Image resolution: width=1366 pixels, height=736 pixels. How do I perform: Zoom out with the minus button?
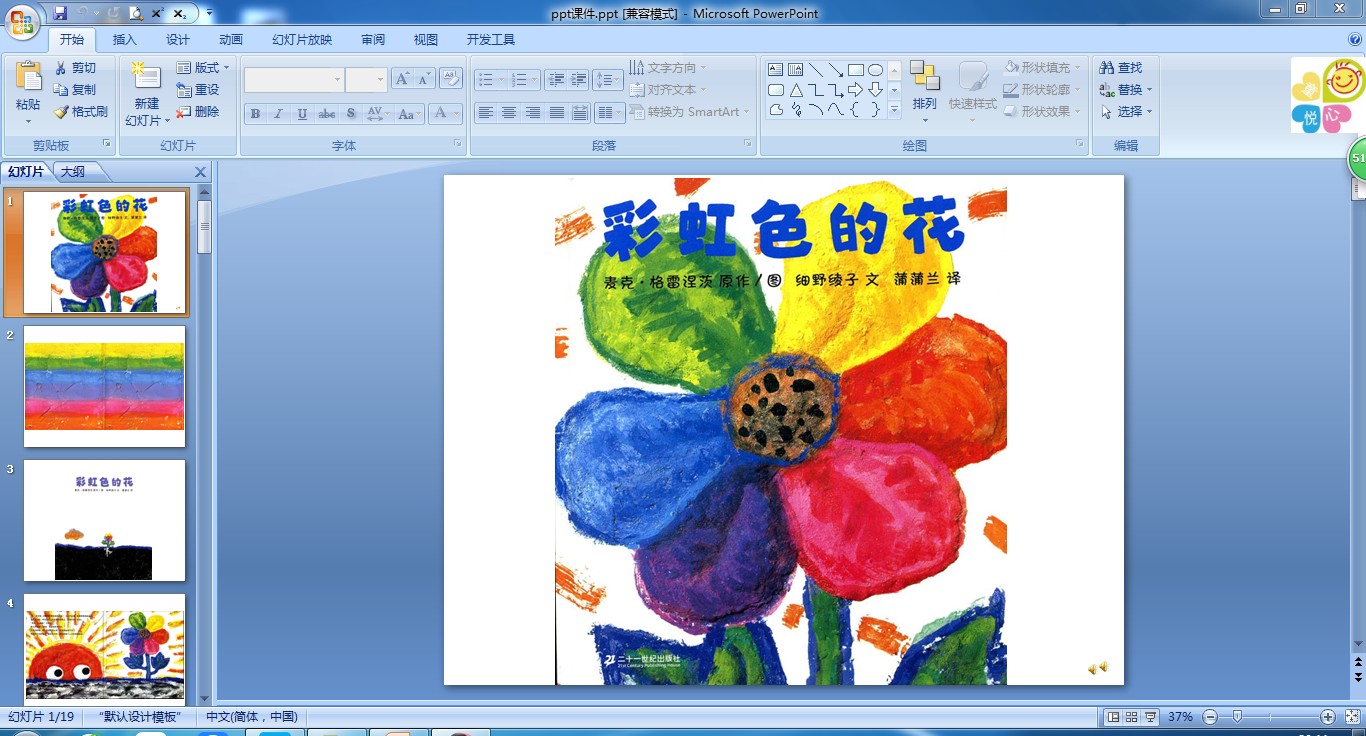[1210, 717]
